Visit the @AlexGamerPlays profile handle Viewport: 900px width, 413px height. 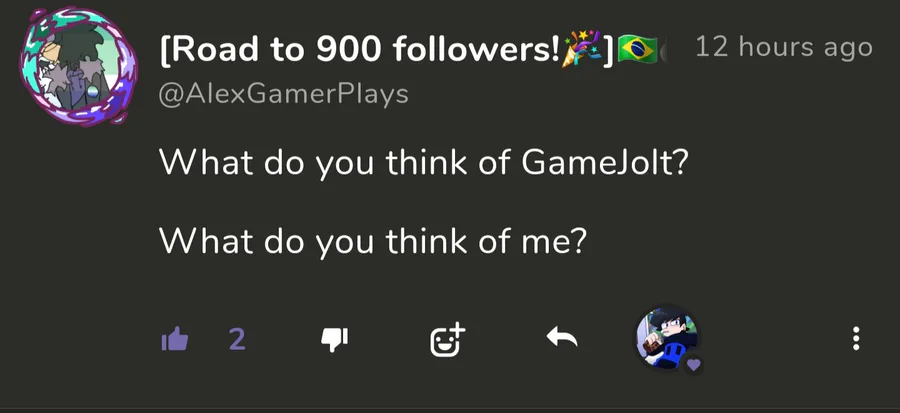coord(284,94)
